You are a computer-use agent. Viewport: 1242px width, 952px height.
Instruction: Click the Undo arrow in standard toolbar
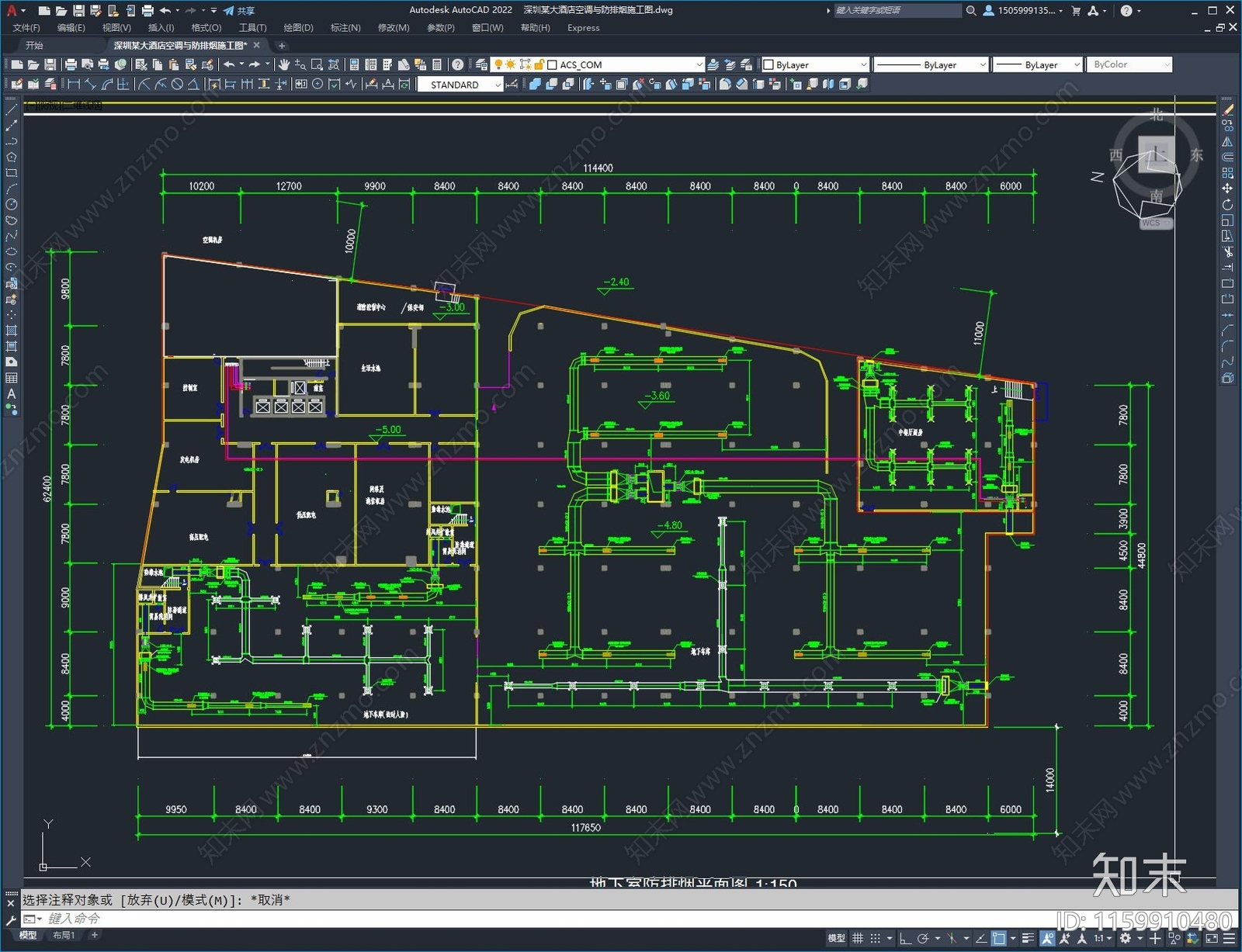(229, 64)
